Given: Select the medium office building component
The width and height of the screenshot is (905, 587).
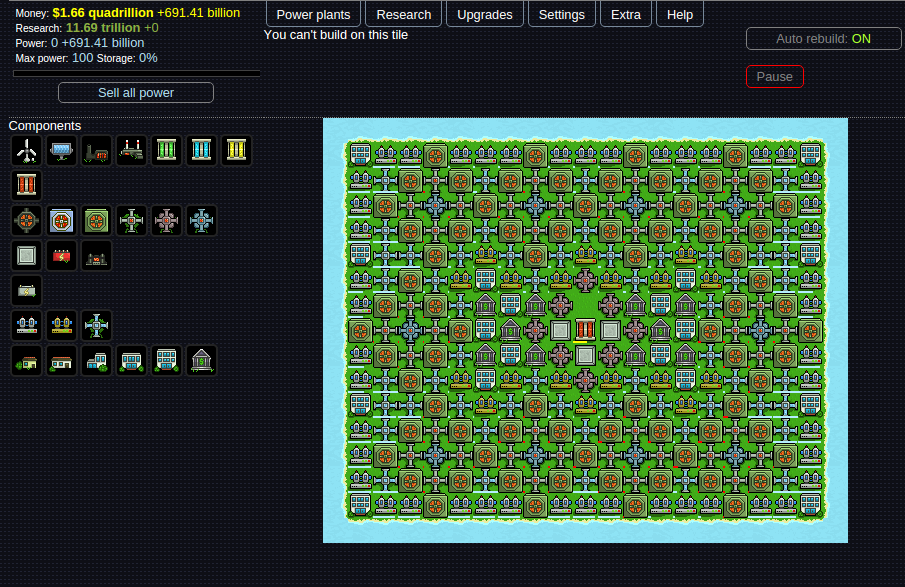Looking at the screenshot, I should 131,361.
